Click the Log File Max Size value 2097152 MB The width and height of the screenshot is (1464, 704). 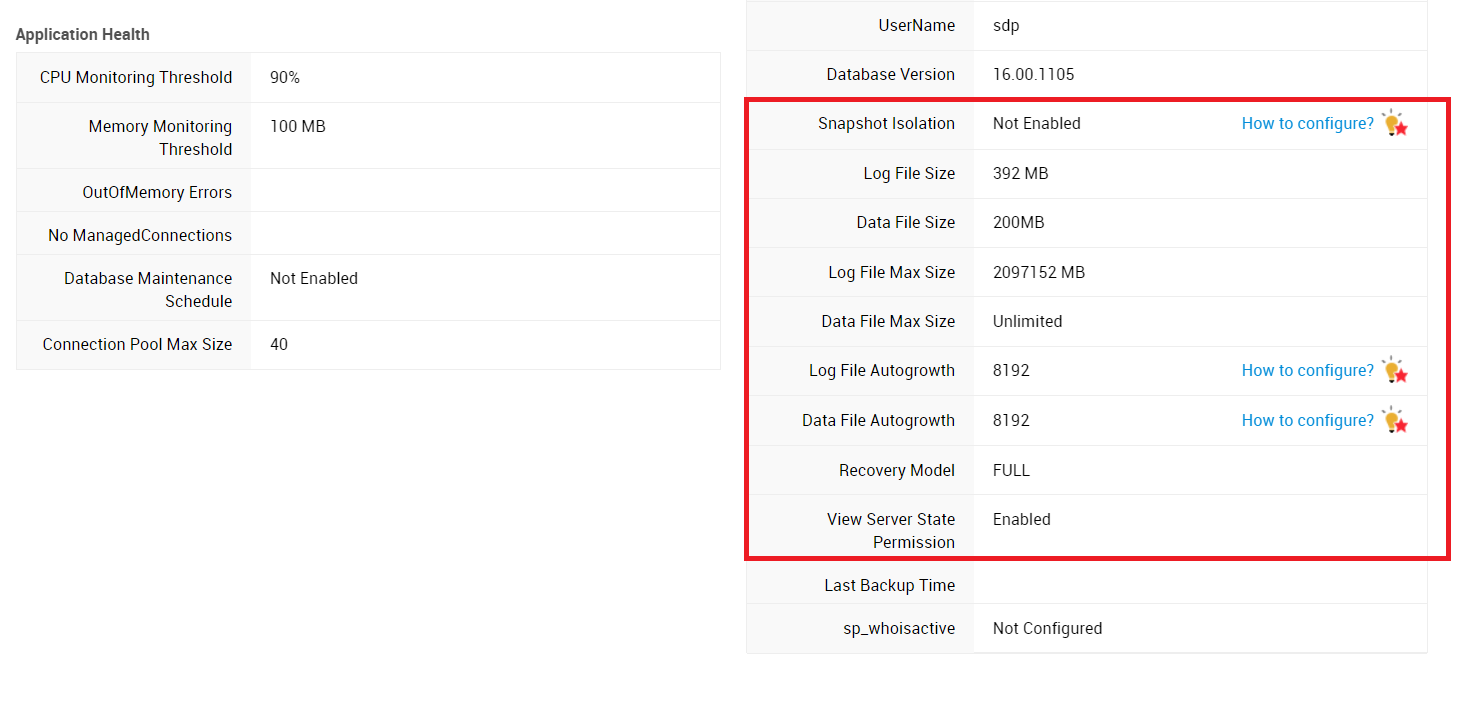click(1038, 273)
